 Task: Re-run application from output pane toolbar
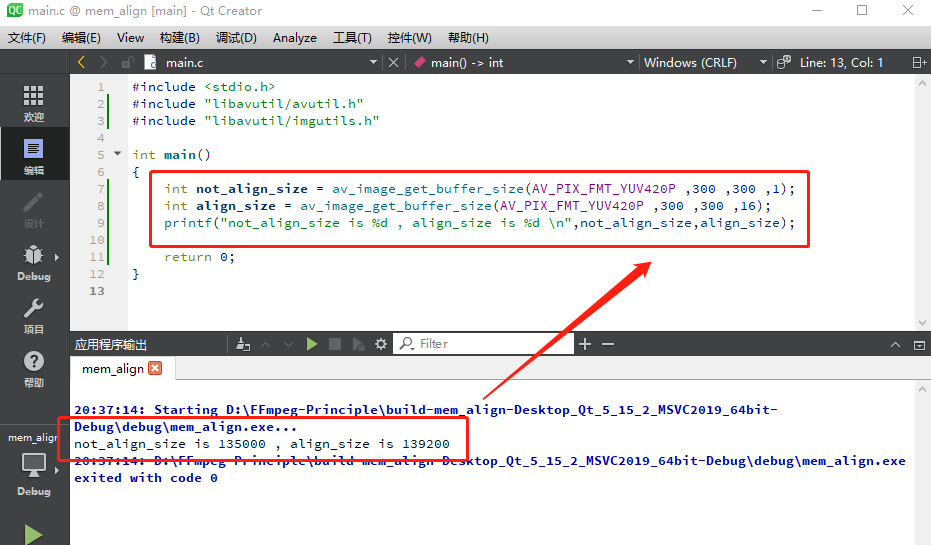[312, 344]
